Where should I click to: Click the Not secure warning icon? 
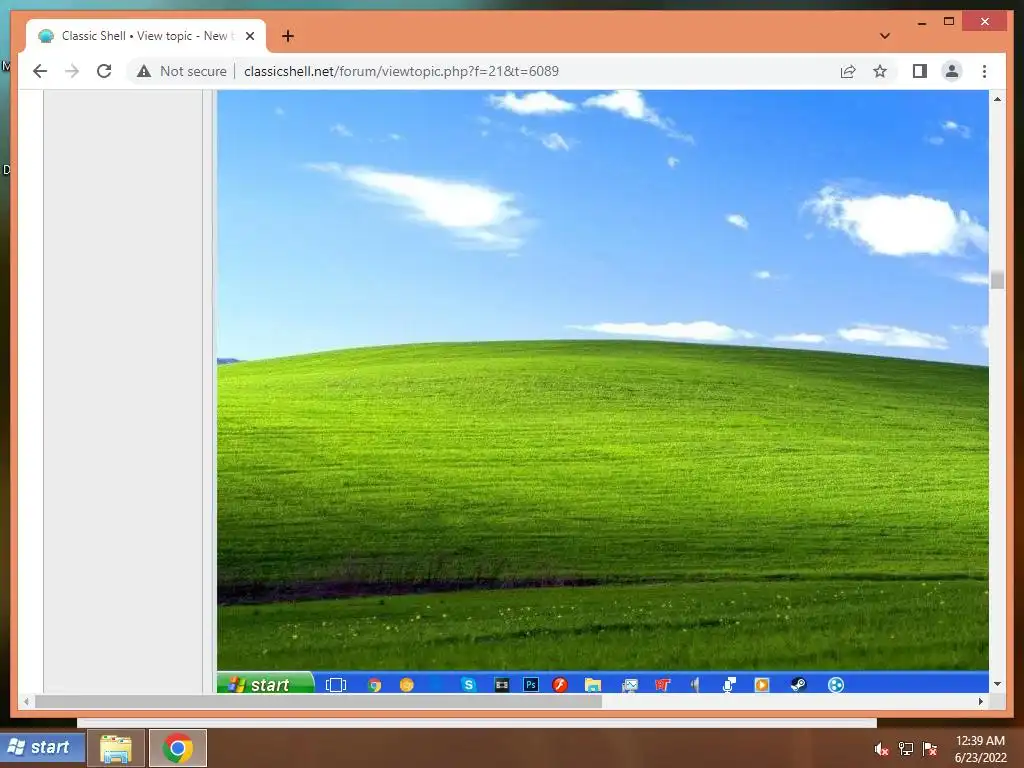[x=144, y=71]
